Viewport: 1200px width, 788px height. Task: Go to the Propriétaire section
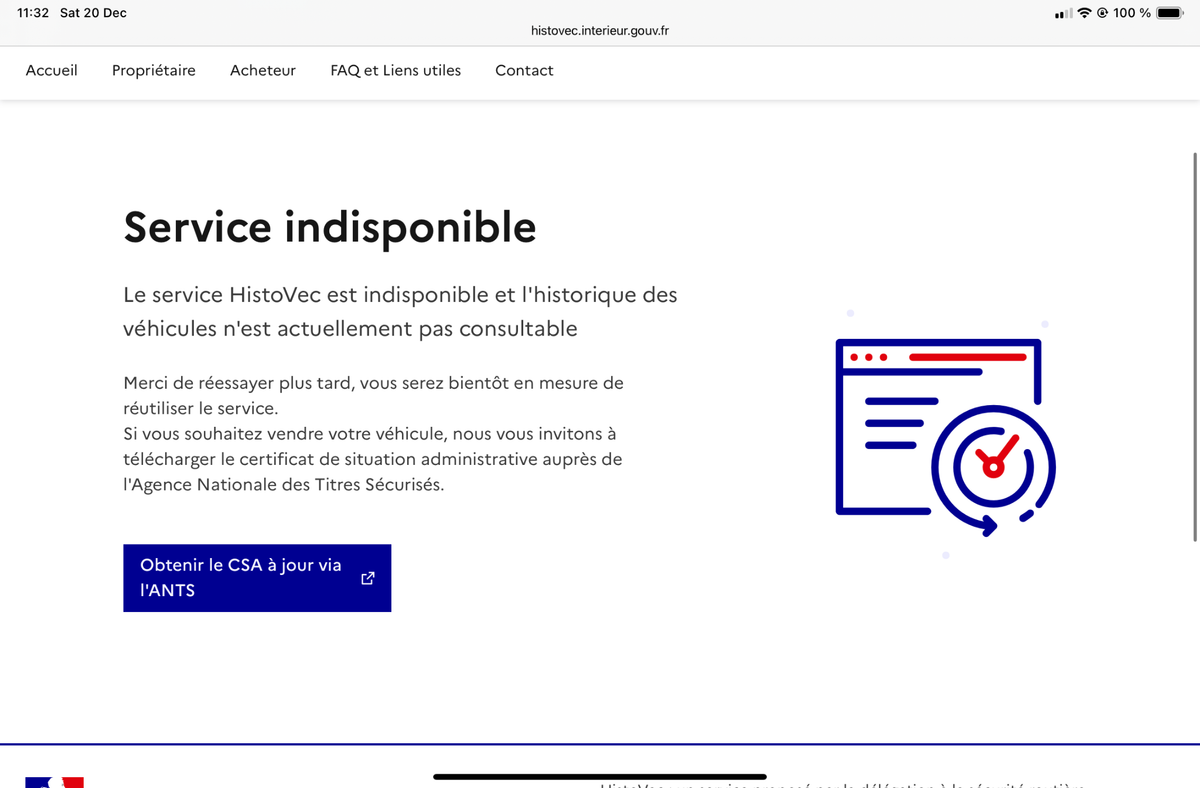pos(154,70)
